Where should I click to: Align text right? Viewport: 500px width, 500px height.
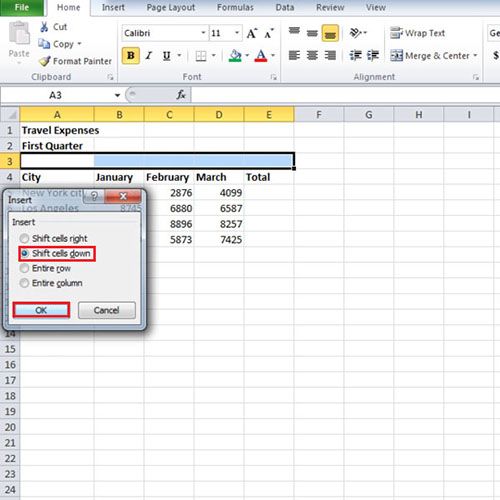pyautogui.click(x=330, y=55)
